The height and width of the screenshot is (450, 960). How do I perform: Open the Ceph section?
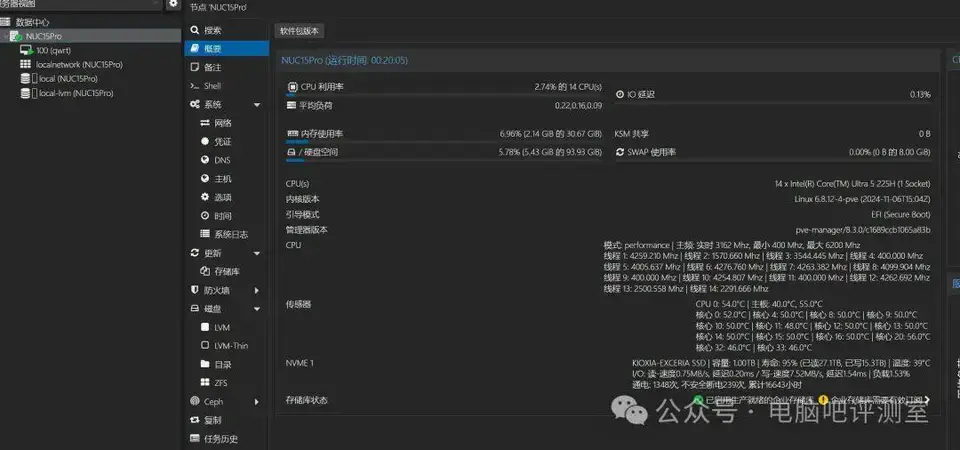coord(214,402)
